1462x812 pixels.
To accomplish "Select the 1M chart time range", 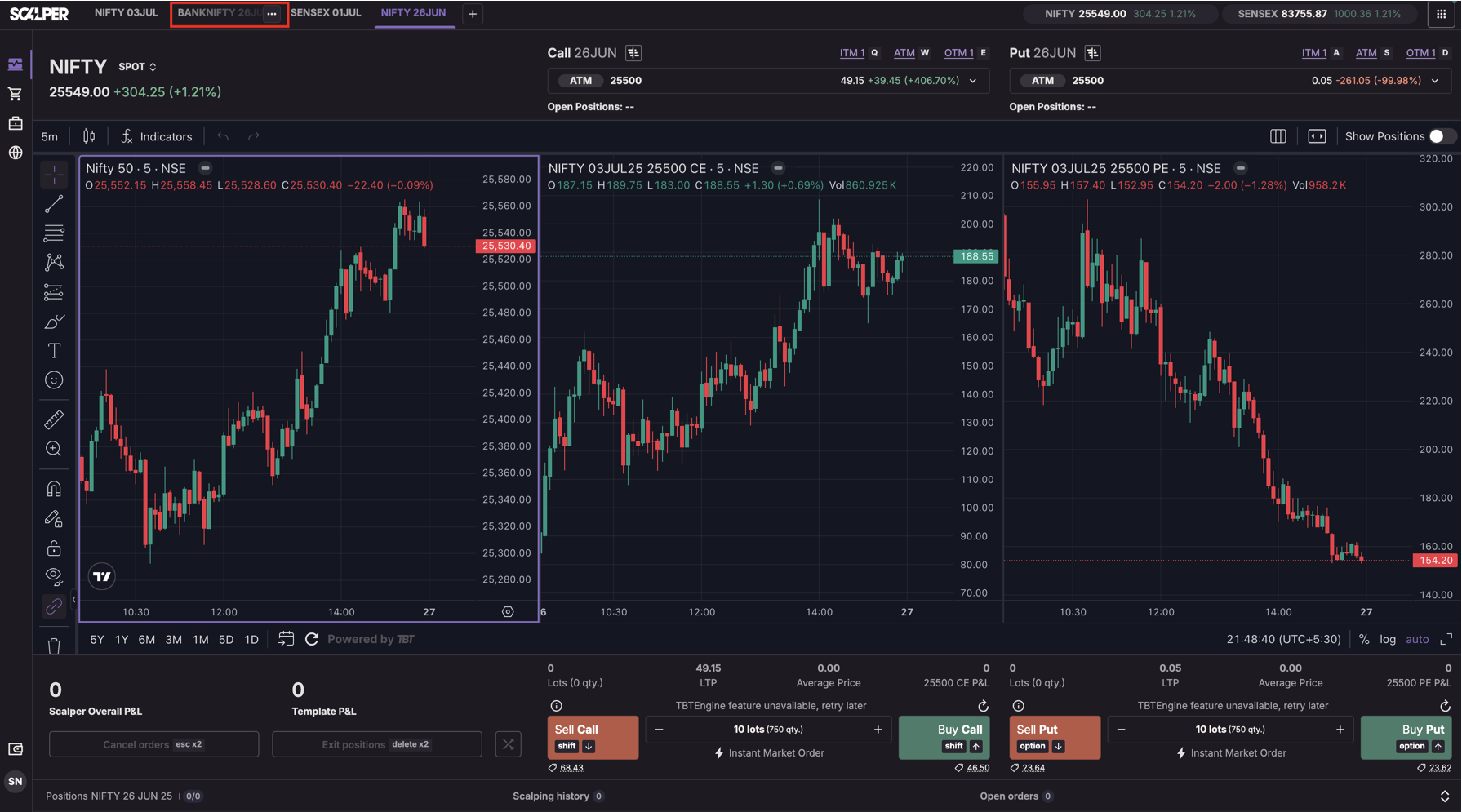I will (x=200, y=640).
